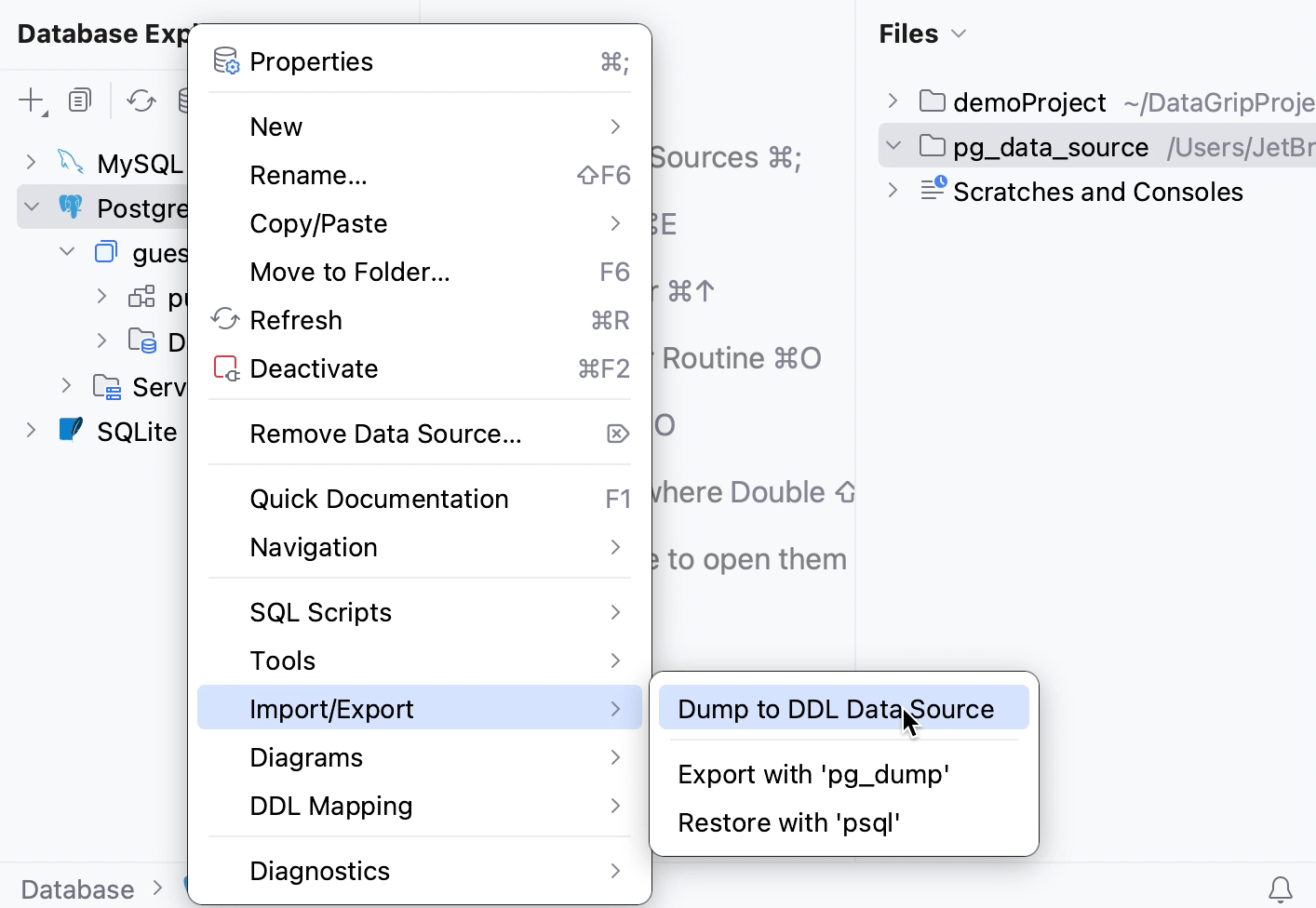Choose Move to Folder...

(420, 272)
